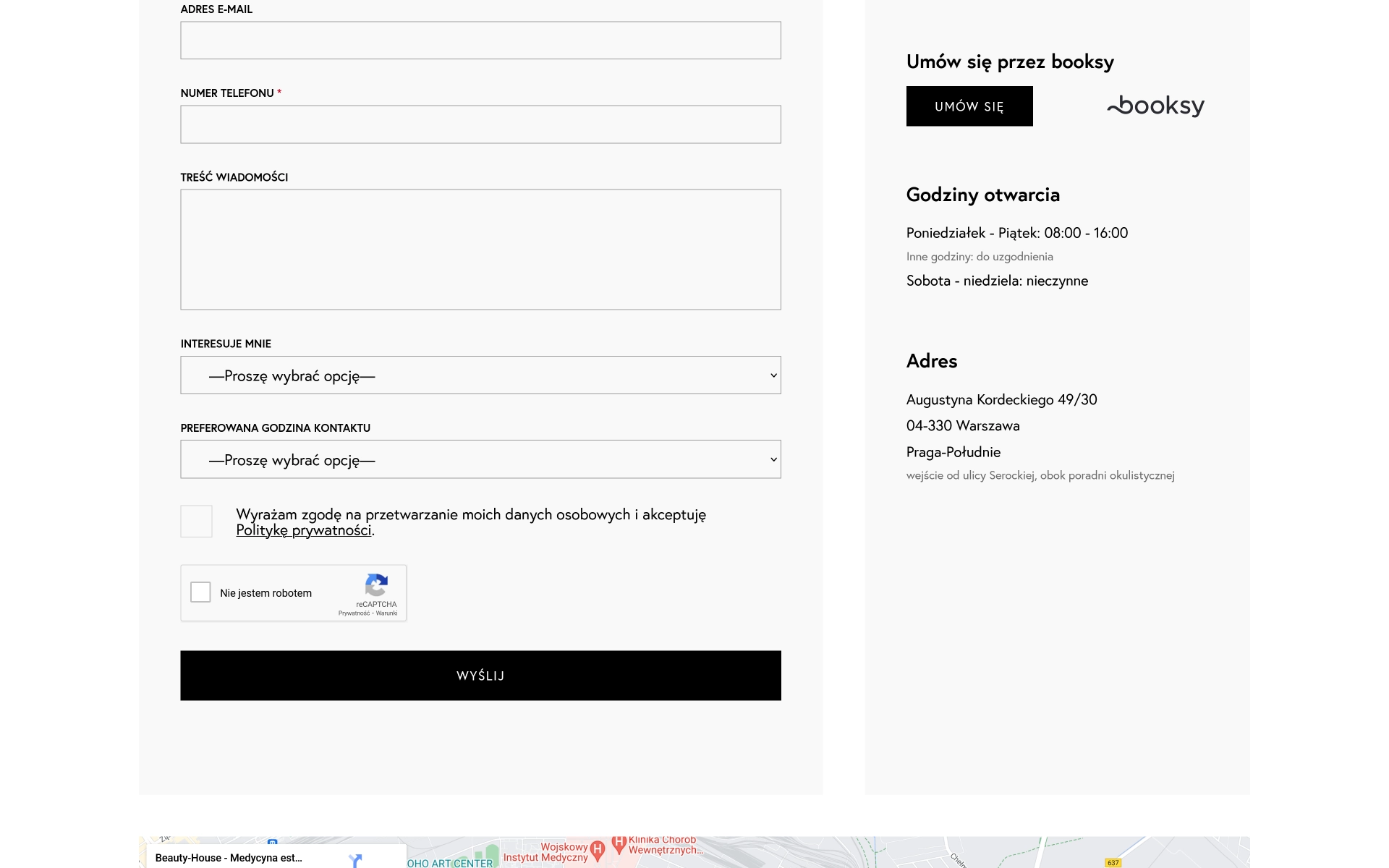Check the 'Nie jestem robotem' box
Viewport: 1389px width, 868px height.
200,592
